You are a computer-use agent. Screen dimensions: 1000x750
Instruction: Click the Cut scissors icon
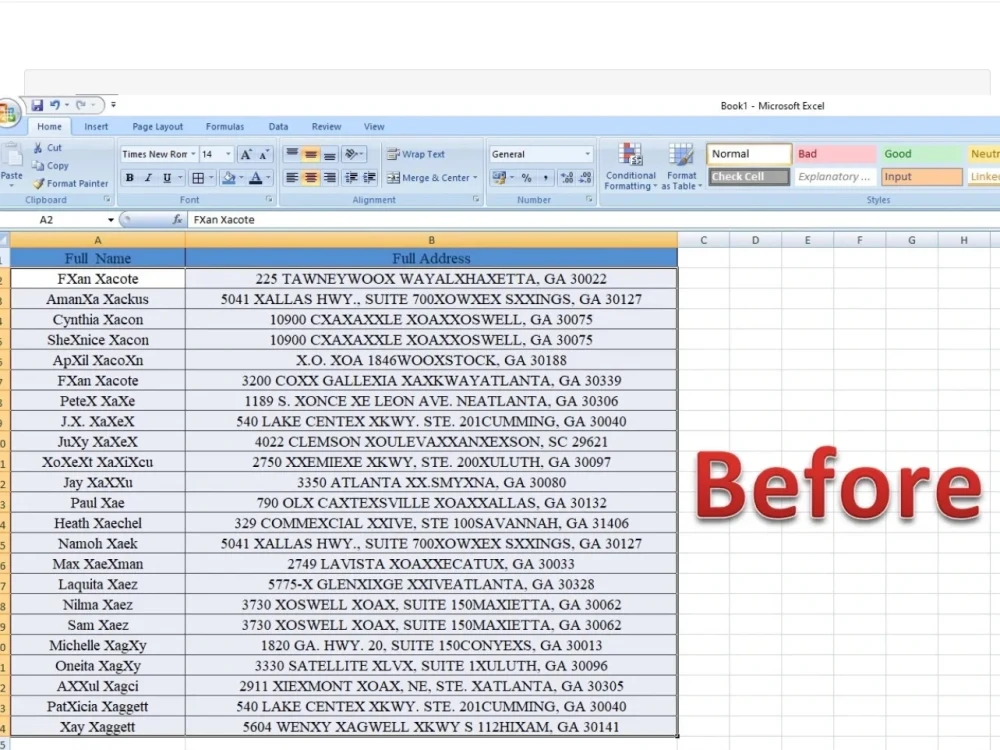click(38, 148)
